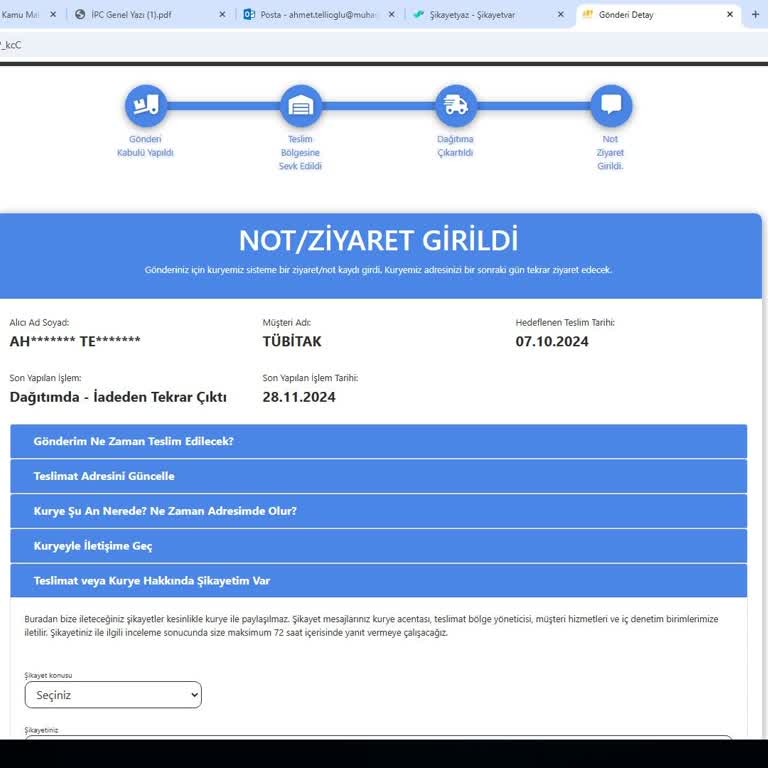The image size is (768, 768).
Task: Click the Alıcı Ad Soyad label
Action: point(39,322)
